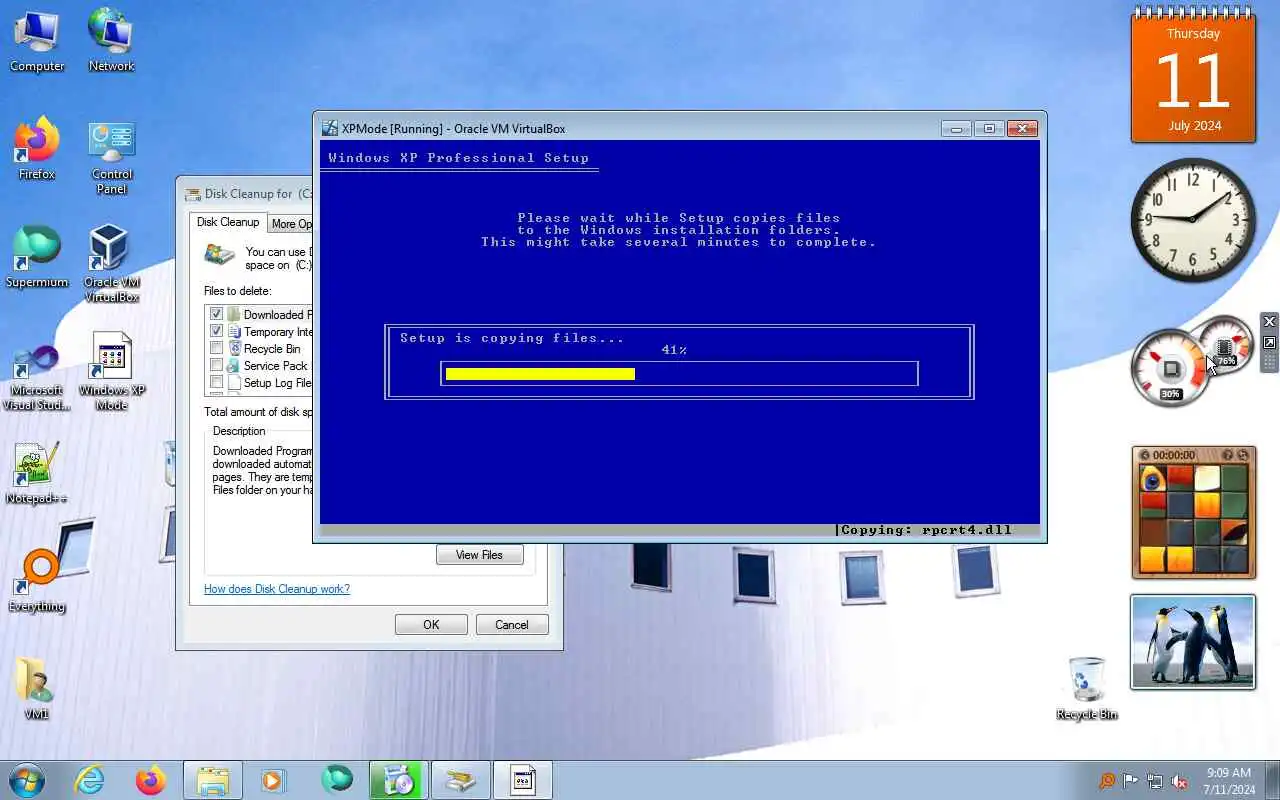Screen dimensions: 1280x800
Task: Select the Windows XP Mode desktop shortcut
Action: click(111, 371)
